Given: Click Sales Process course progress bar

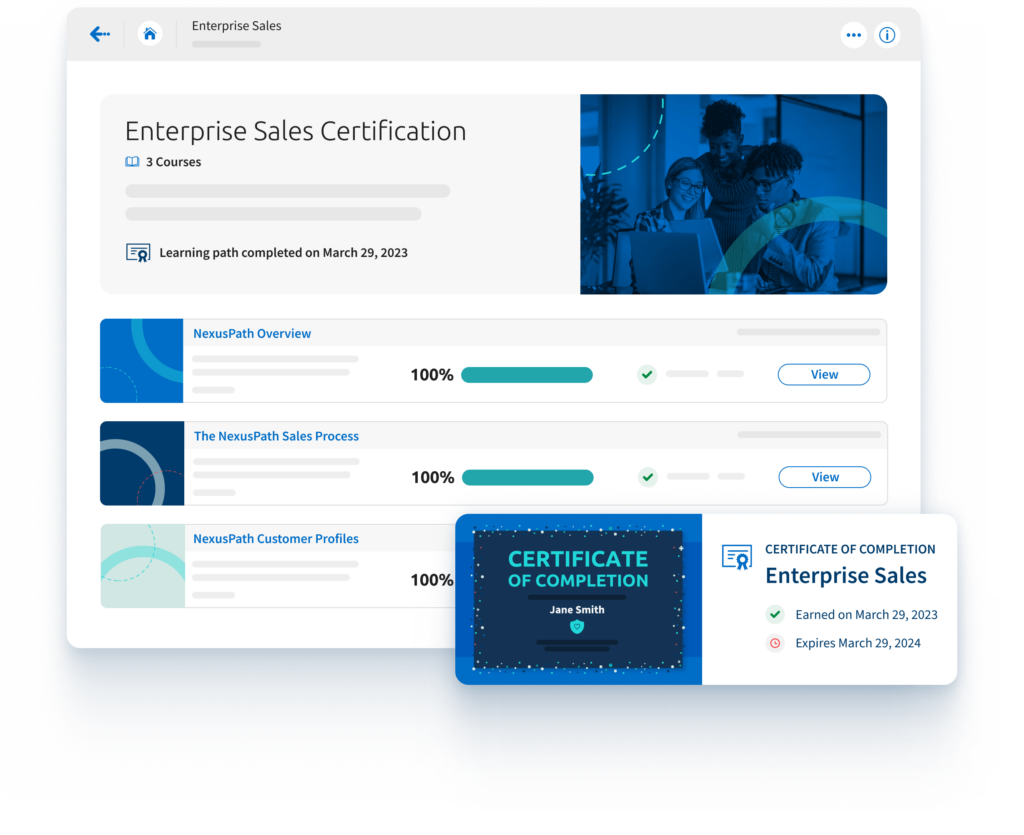Looking at the screenshot, I should (528, 477).
